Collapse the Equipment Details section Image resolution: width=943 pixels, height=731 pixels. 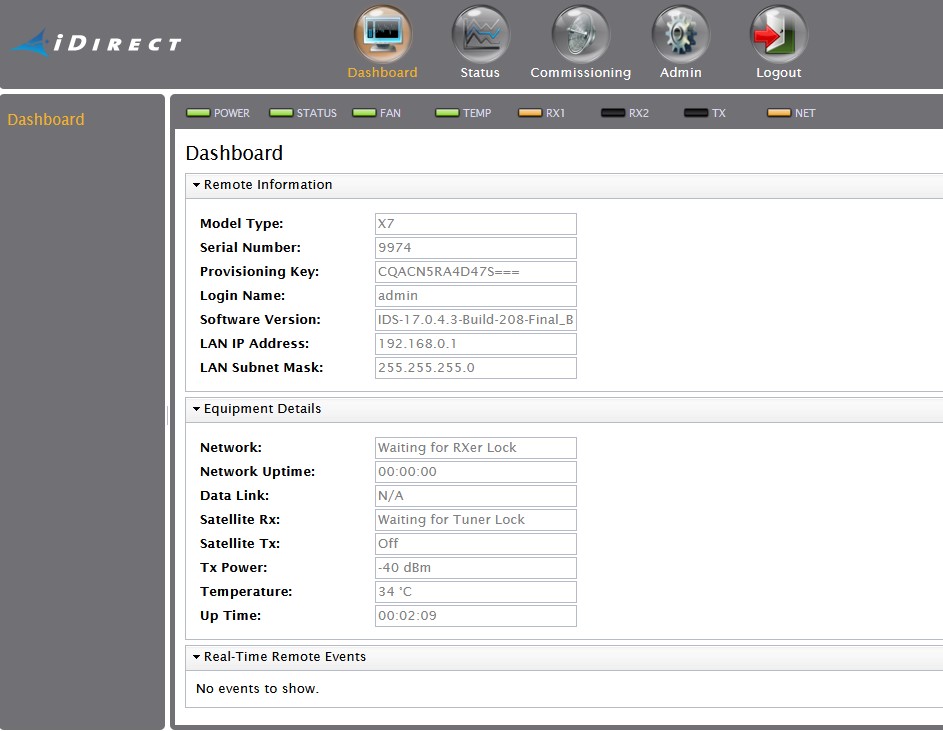(x=197, y=409)
